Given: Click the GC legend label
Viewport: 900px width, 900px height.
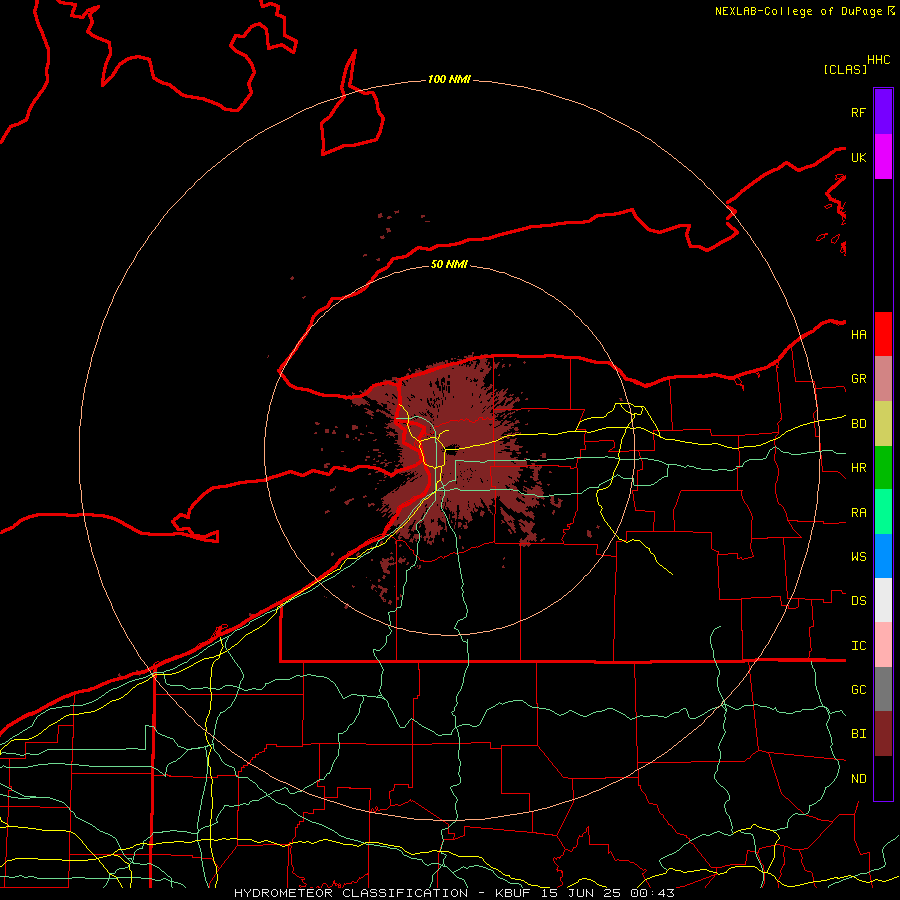Looking at the screenshot, I should click(858, 690).
